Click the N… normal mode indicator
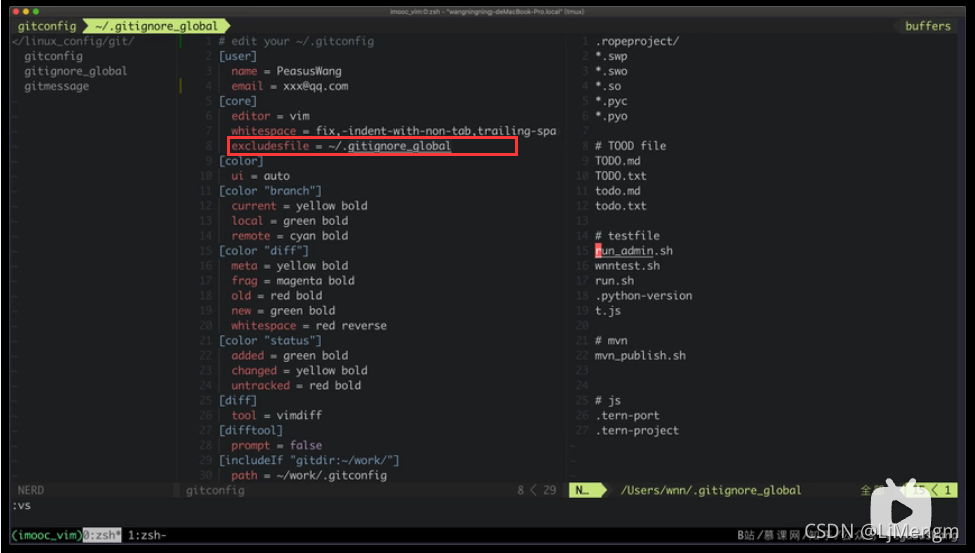This screenshot has height=553, width=975. click(583, 490)
